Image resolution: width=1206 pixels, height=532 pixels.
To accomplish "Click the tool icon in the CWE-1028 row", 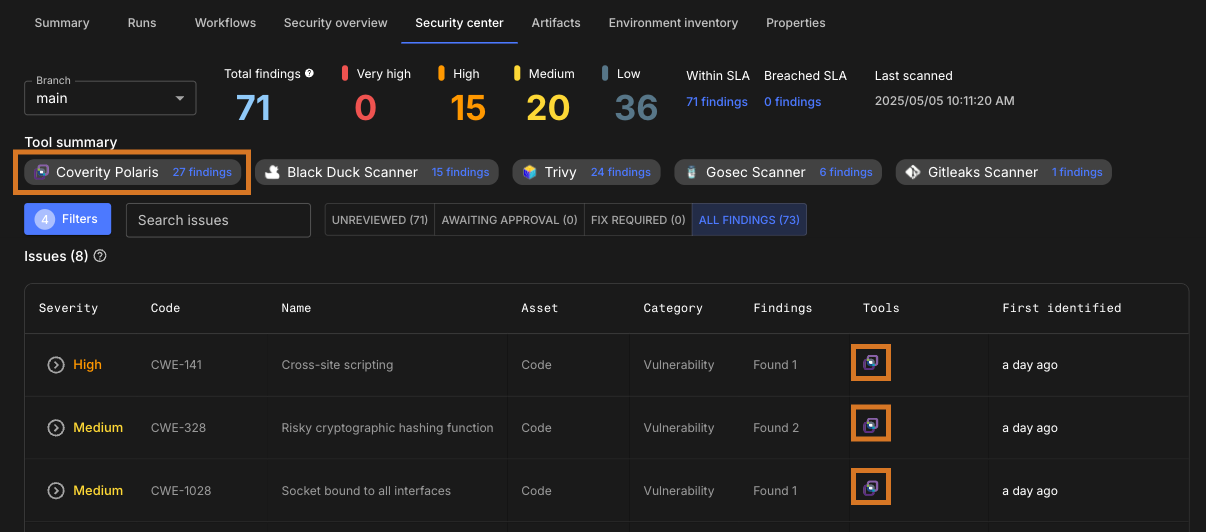I will click(x=871, y=489).
